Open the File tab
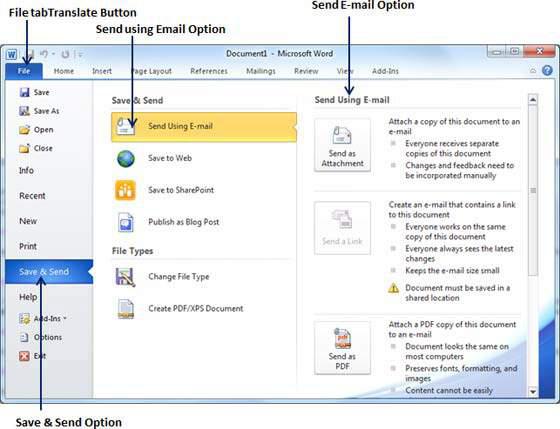This screenshot has width=560, height=429. click(24, 71)
